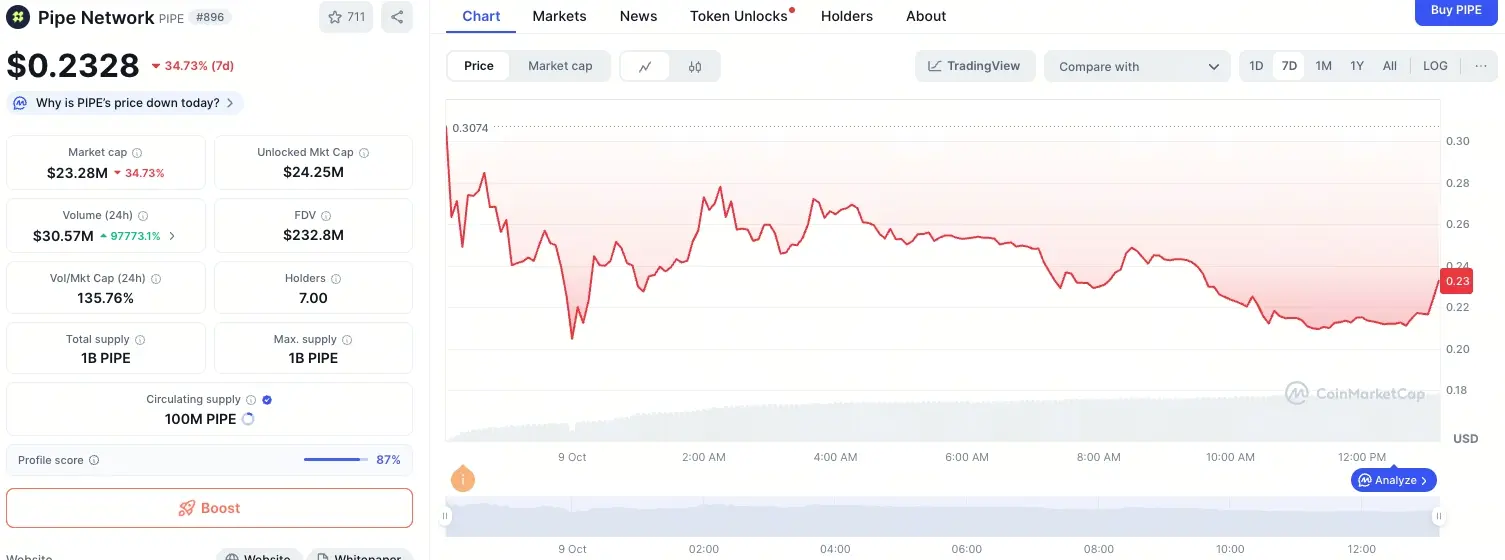Open the three-dots more options menu
The width and height of the screenshot is (1505, 560).
click(x=1481, y=66)
